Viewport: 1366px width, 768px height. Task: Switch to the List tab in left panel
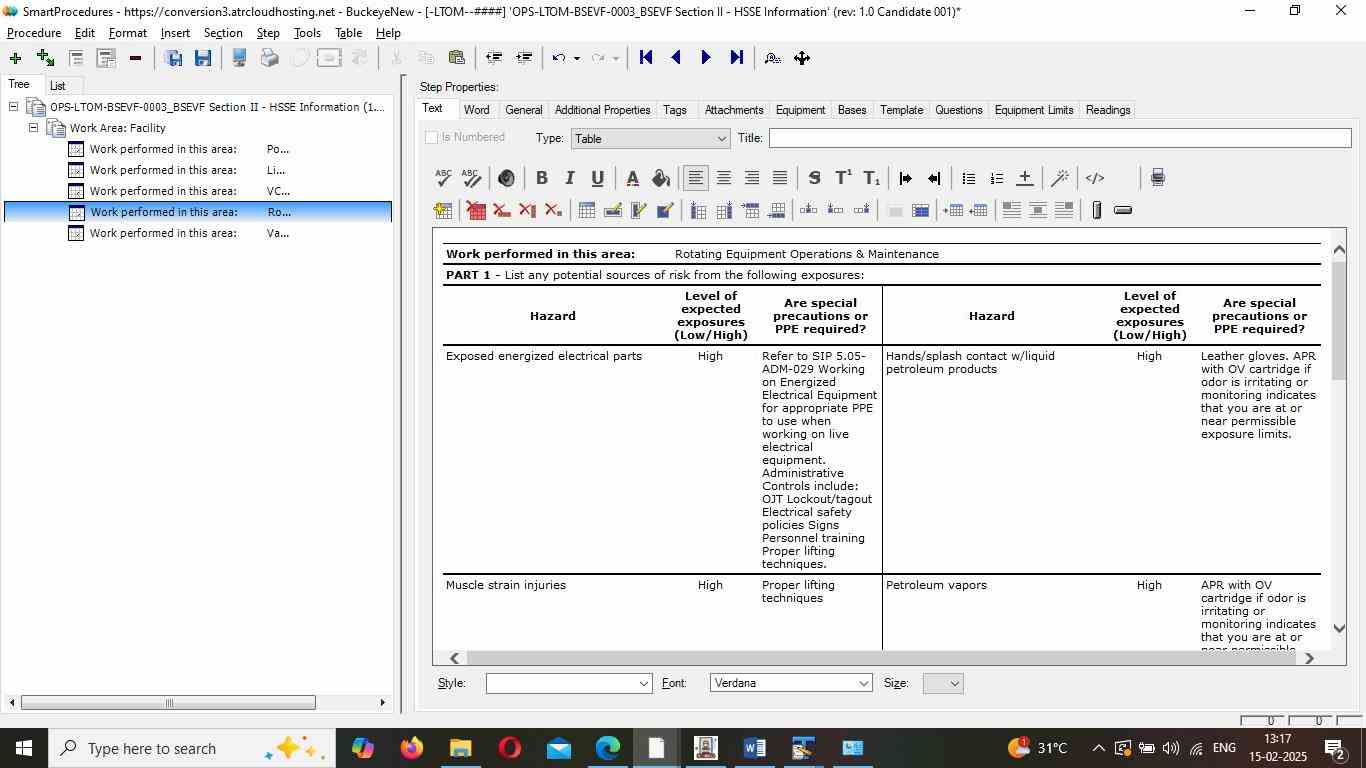coord(58,86)
